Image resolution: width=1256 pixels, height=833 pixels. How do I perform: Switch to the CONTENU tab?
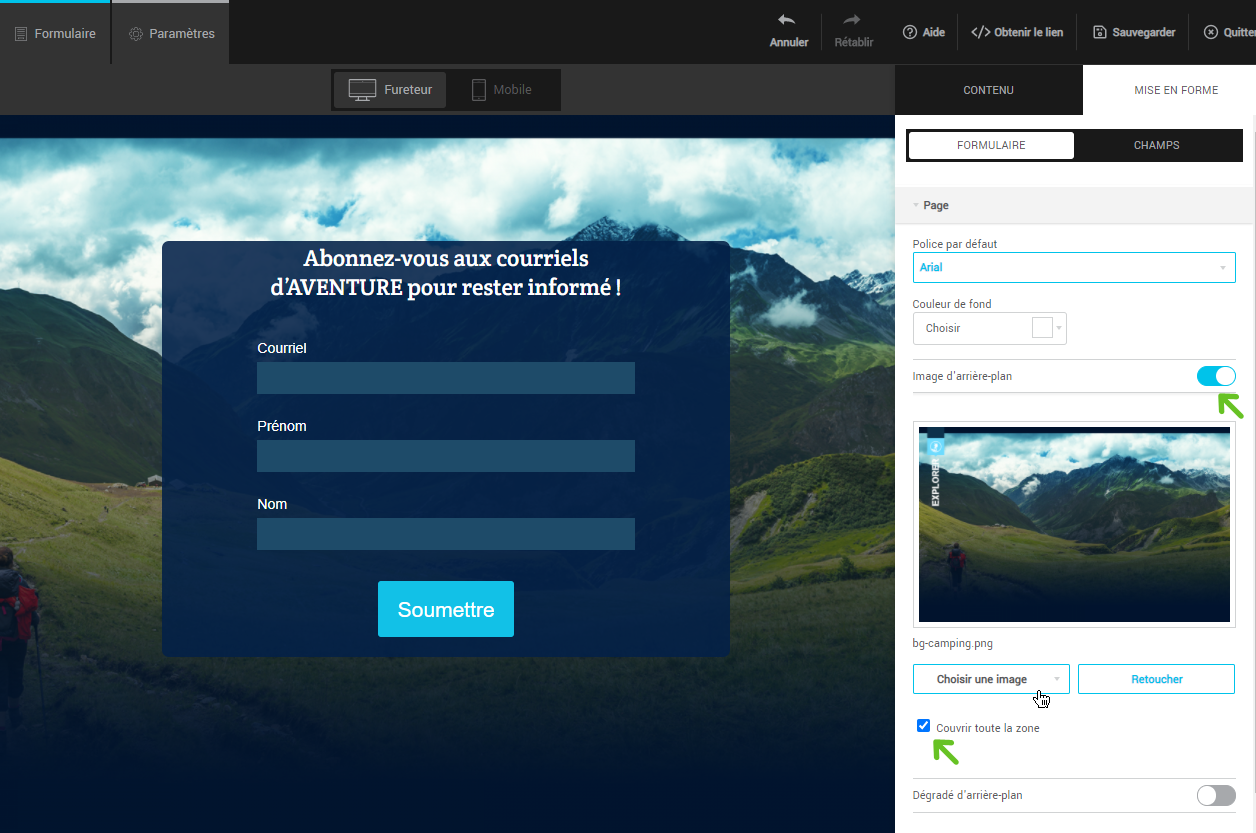988,90
